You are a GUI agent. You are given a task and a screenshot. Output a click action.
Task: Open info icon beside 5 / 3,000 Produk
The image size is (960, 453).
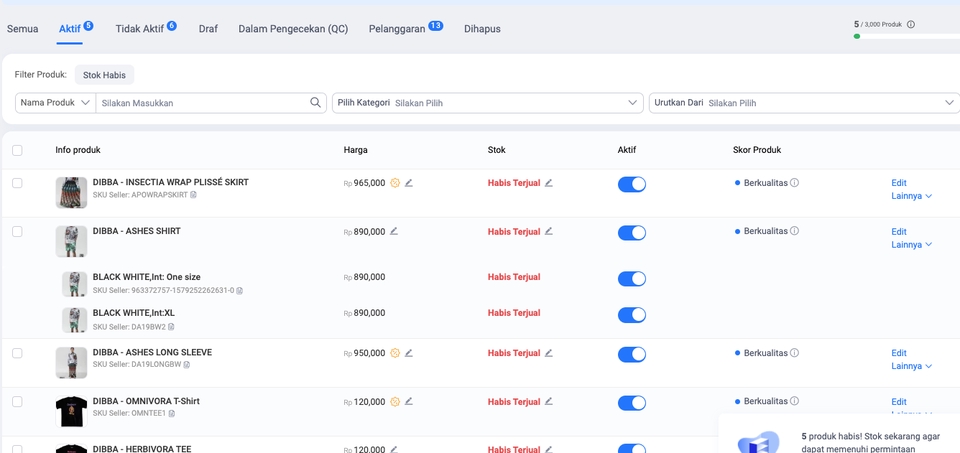(x=910, y=24)
